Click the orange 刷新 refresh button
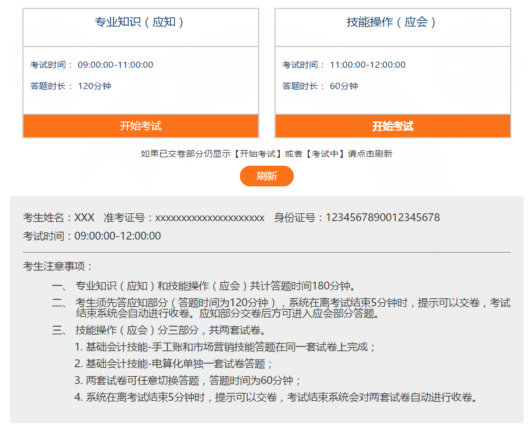This screenshot has height=427, width=530. (x=267, y=176)
